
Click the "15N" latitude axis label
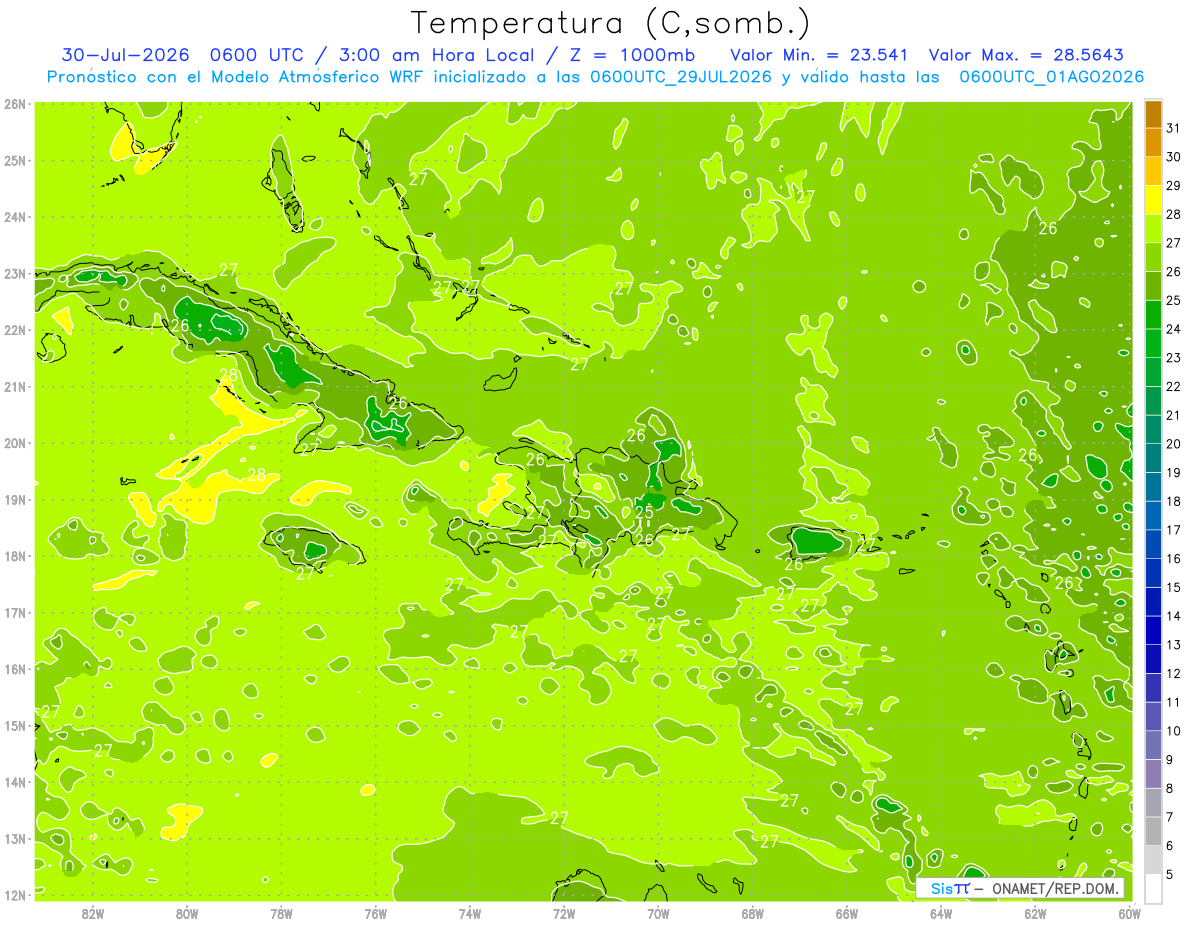16,726
